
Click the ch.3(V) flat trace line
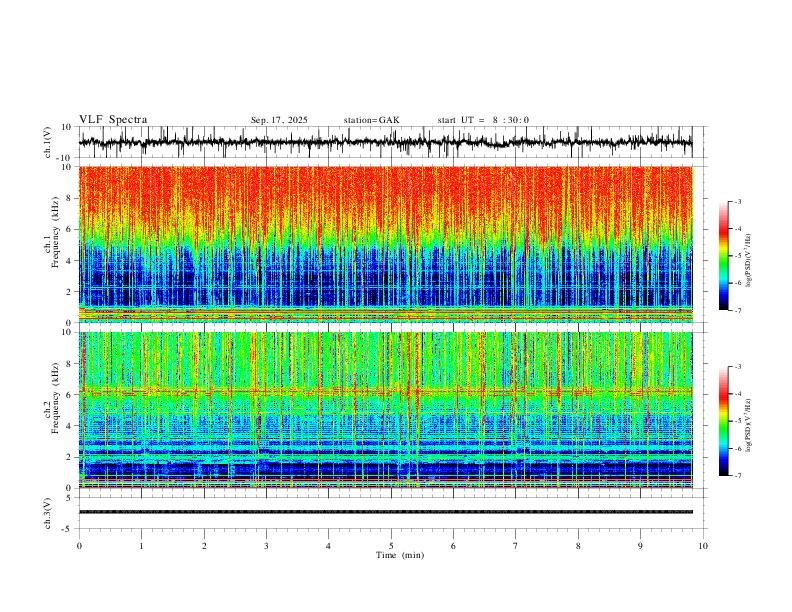click(x=385, y=512)
